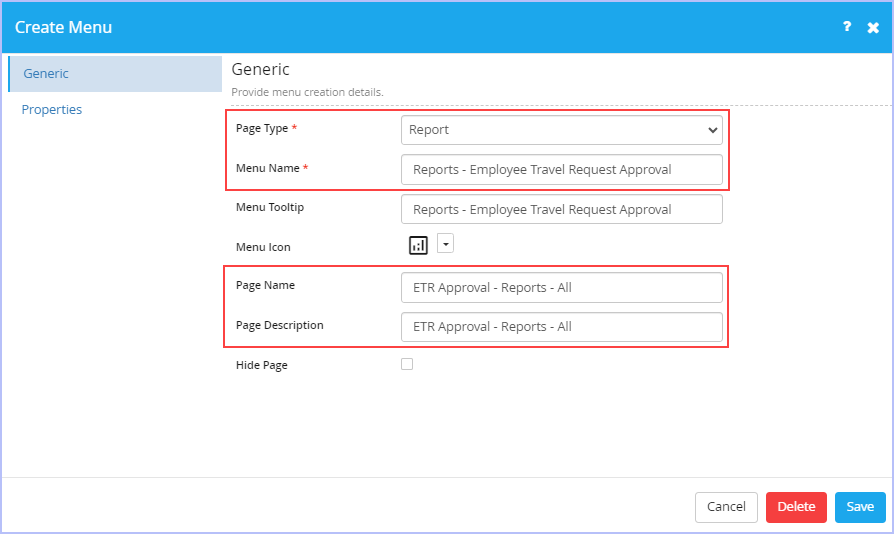Open the help question mark icon

[847, 27]
